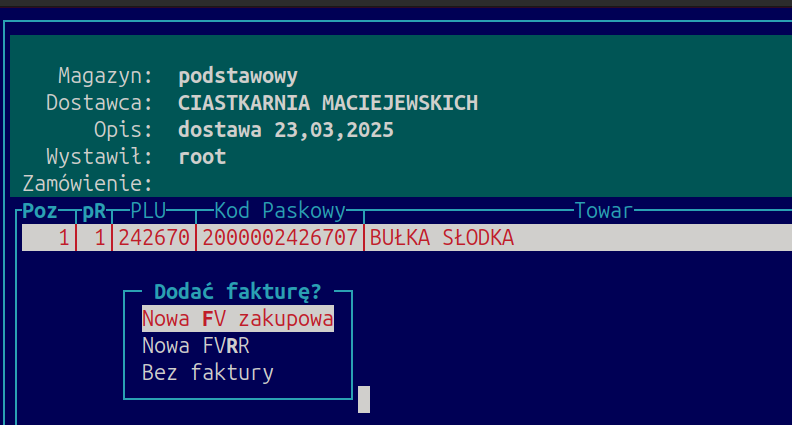Screen dimensions: 792x425
Task: Choose 'Nowa FVRR' in the invoice dialog
Action: (195, 346)
